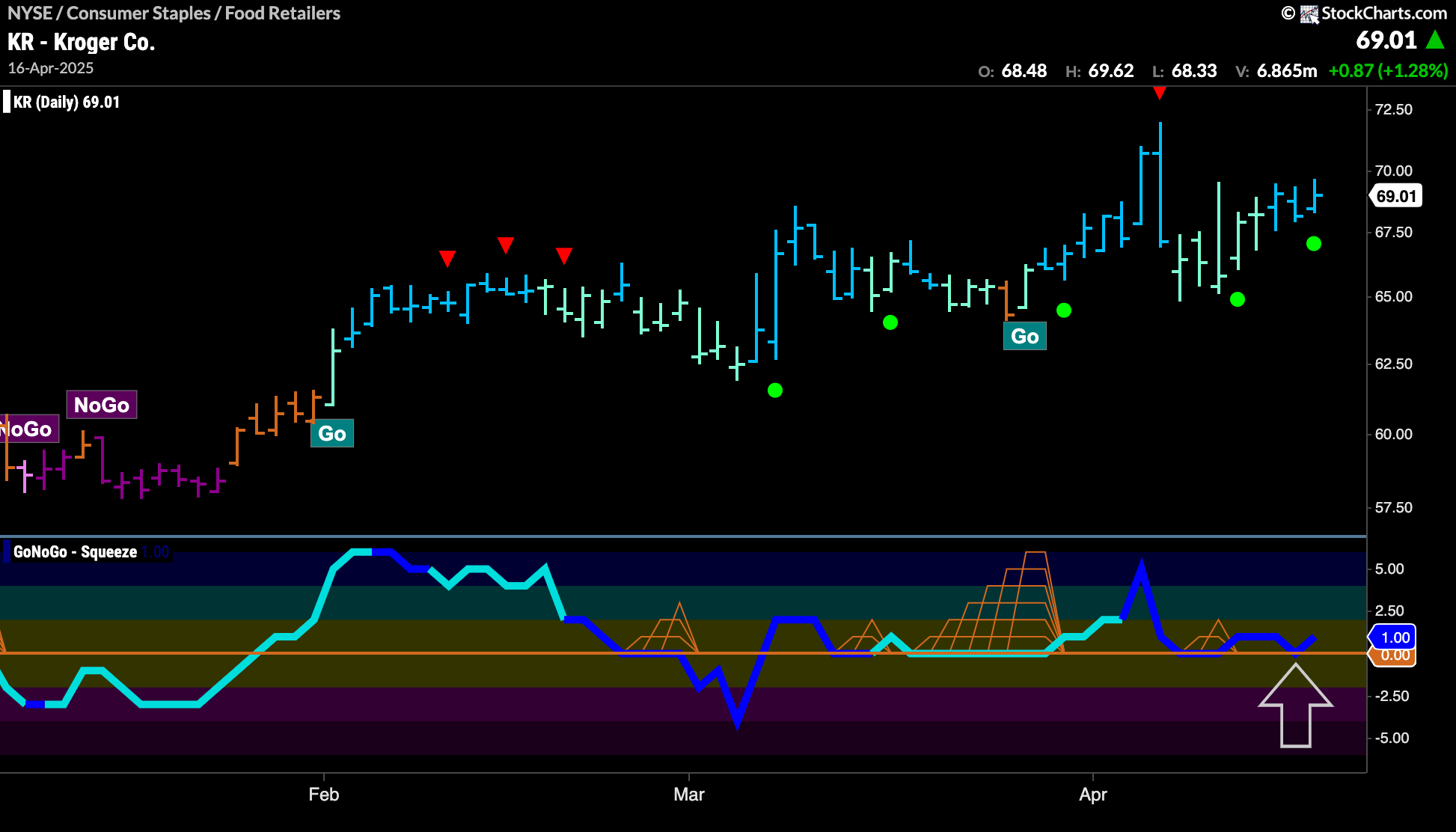Click the change value +0.87 (+1.28%)
1456x832 pixels.
(x=1388, y=71)
